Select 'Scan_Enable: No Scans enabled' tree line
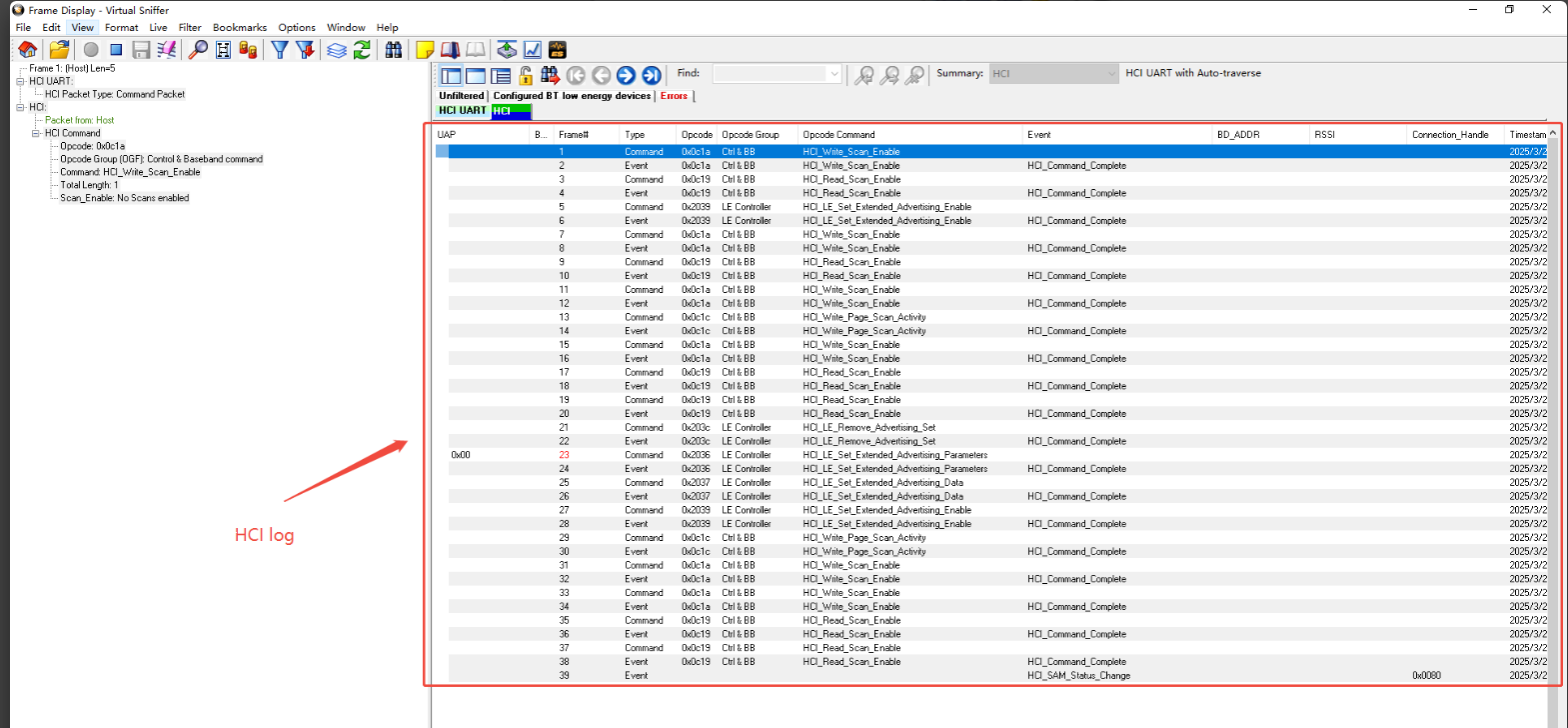 click(x=124, y=198)
